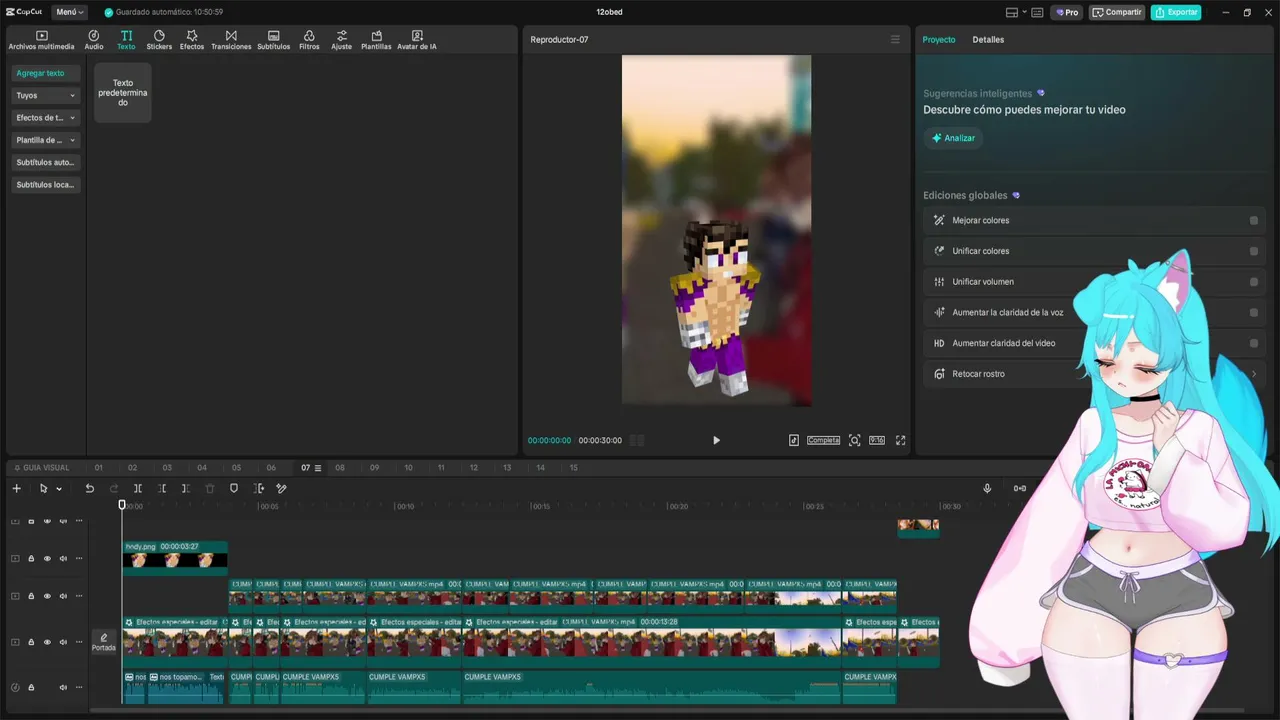Open the Subtítulos panel
Viewport: 1280px width, 720px height.
coord(274,40)
